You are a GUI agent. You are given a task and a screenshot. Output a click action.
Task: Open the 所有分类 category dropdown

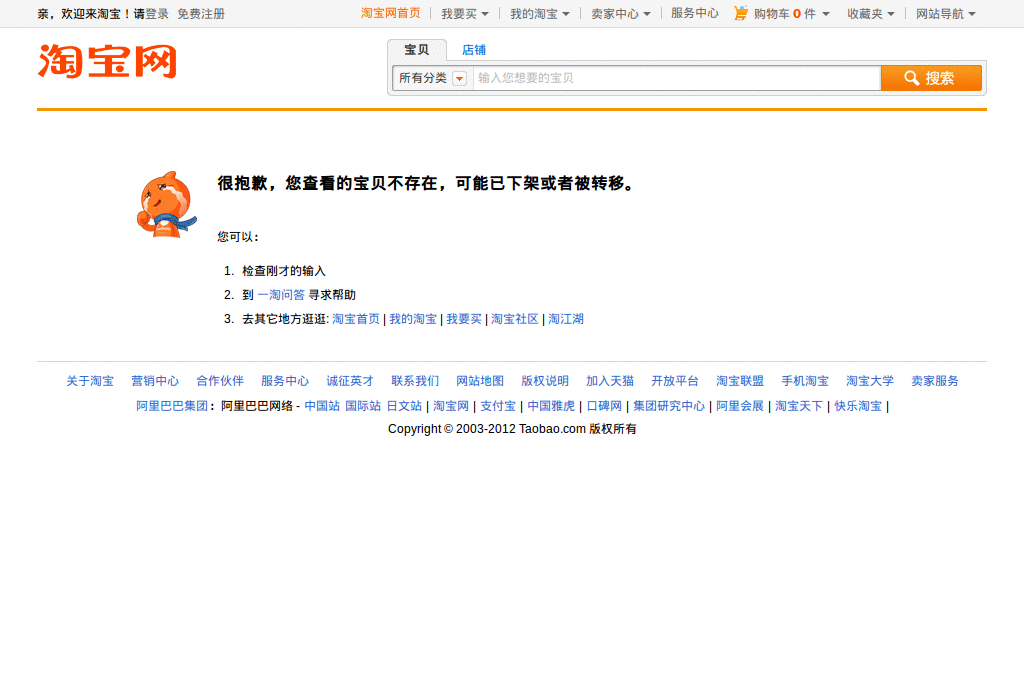tap(432, 78)
